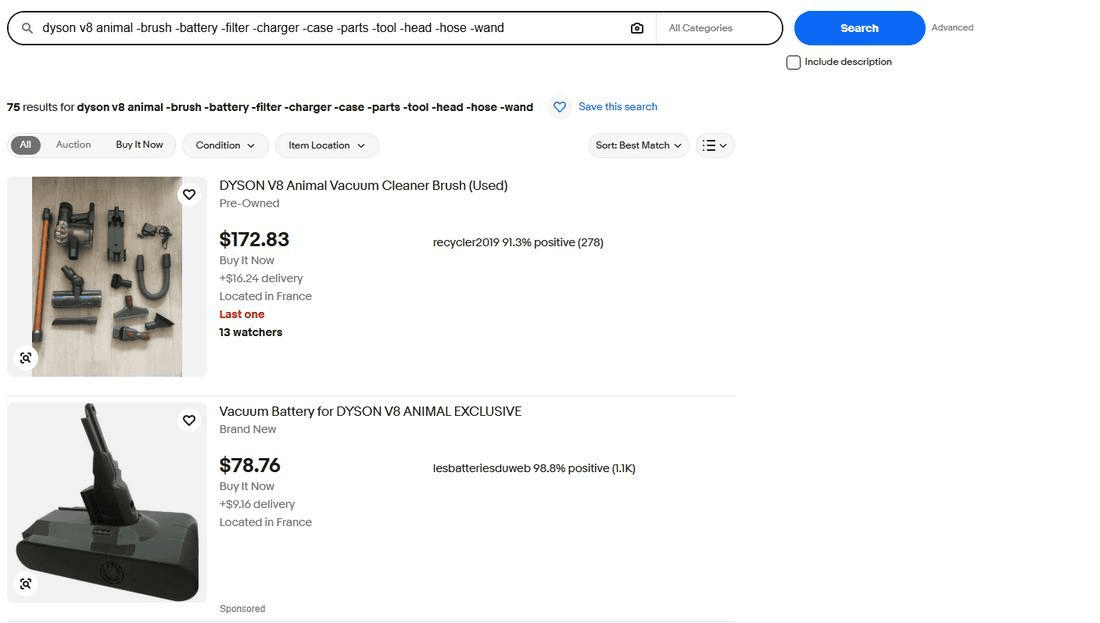This screenshot has width=1100, height=623.
Task: Switch to Auction listings tab
Action: tap(74, 145)
